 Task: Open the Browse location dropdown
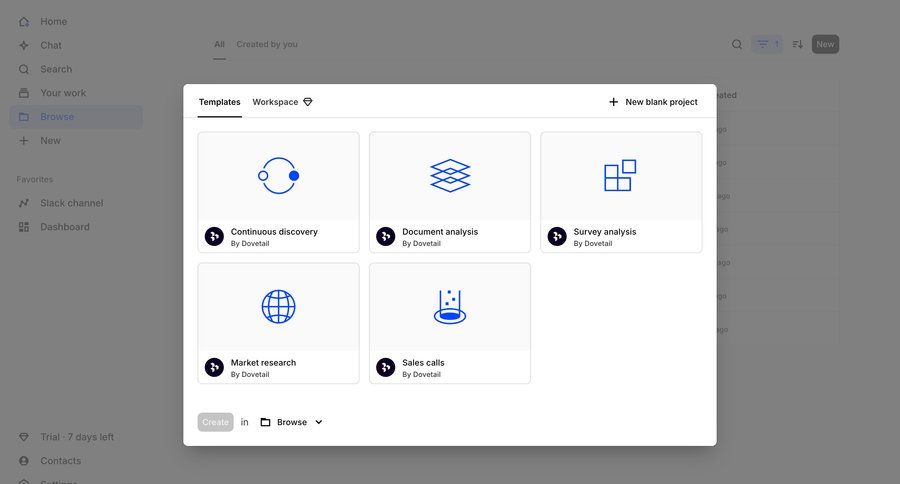pyautogui.click(x=292, y=422)
